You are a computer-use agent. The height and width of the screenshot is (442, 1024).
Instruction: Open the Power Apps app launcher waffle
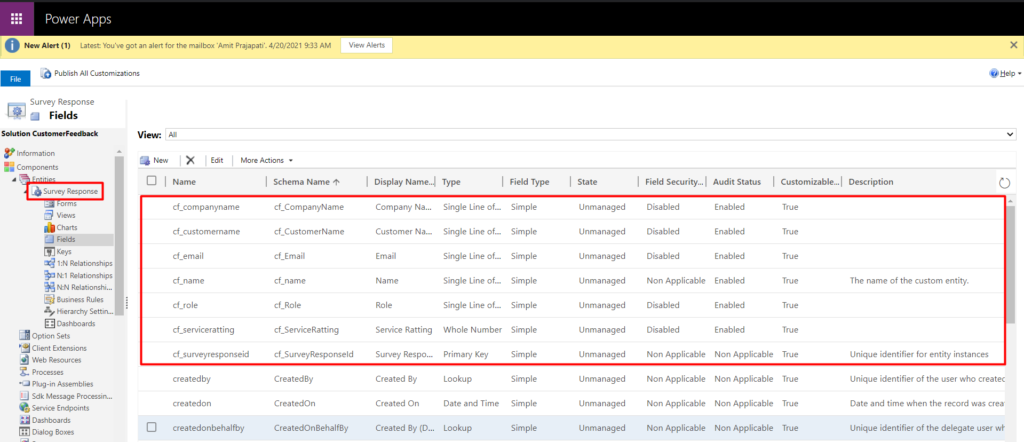coord(17,18)
